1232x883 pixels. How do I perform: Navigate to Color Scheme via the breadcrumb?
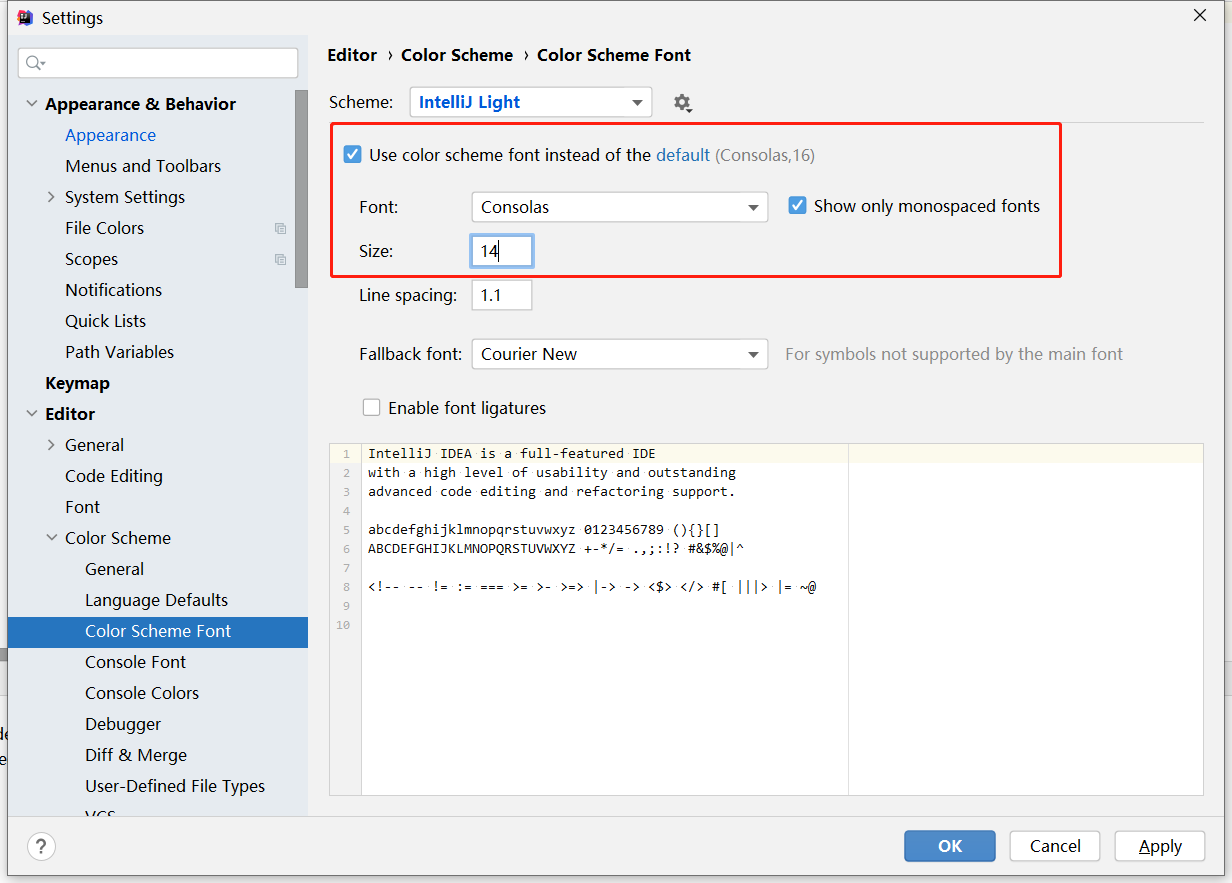pos(457,55)
